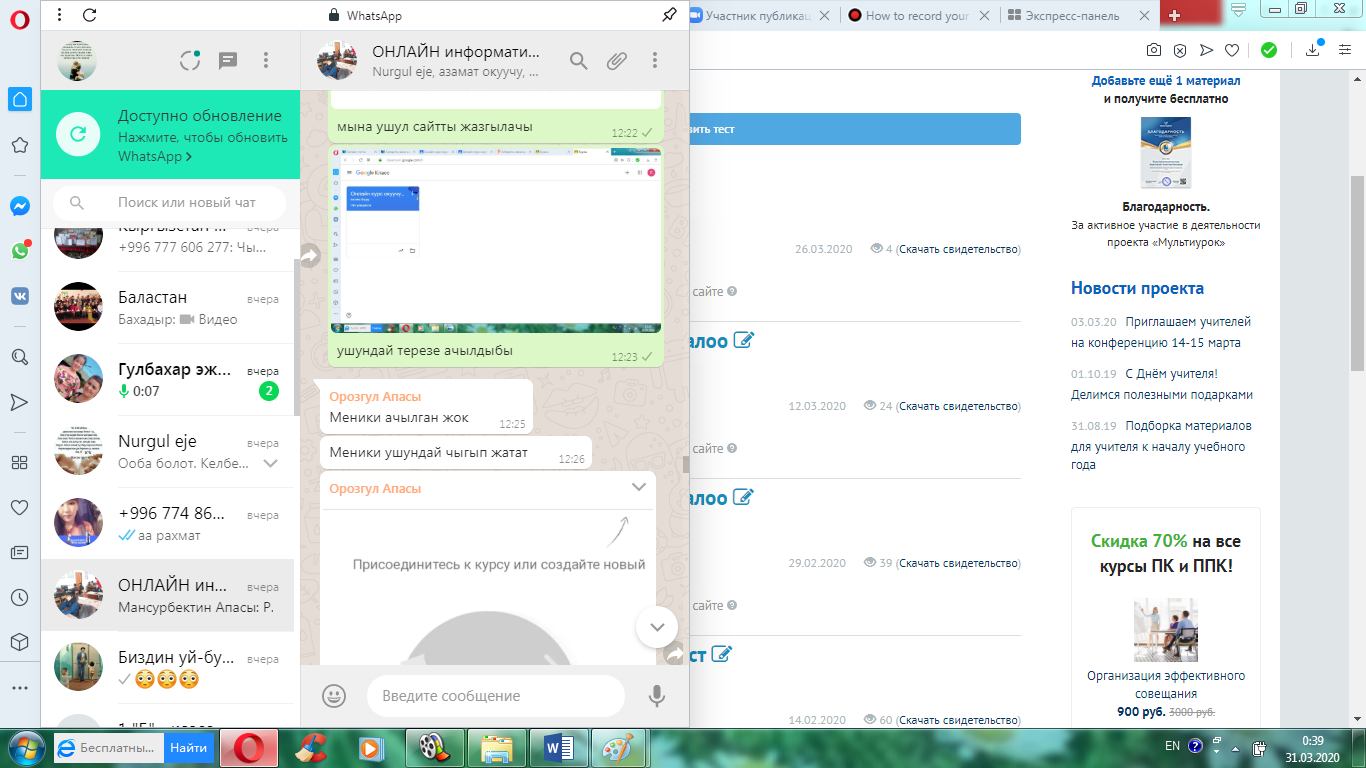Open Скачать свидетельство link dated 26.03.2020

click(958, 249)
